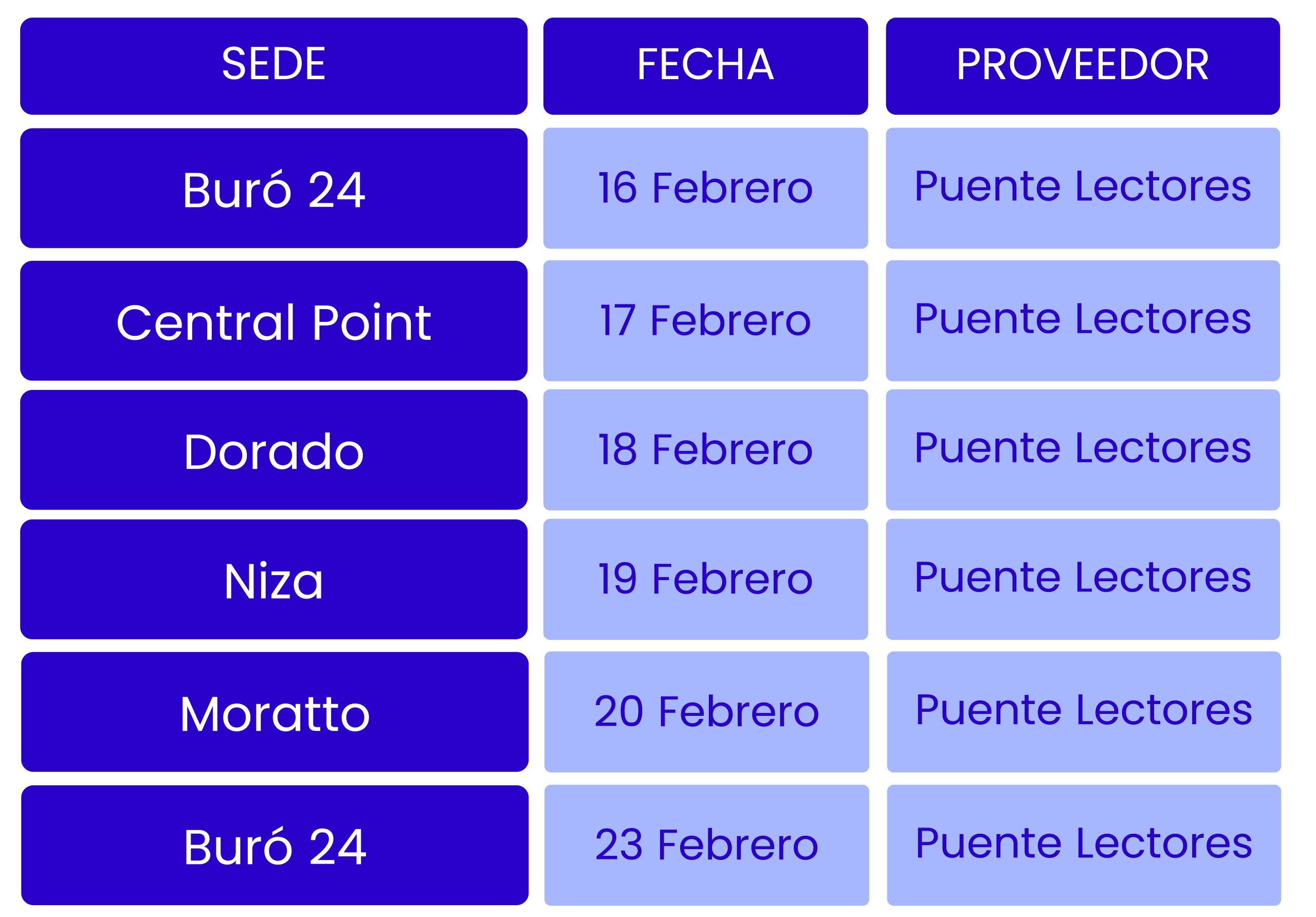The height and width of the screenshot is (917, 1316).
Task: Click the 16 Febrero date cell
Action: pyautogui.click(x=705, y=188)
